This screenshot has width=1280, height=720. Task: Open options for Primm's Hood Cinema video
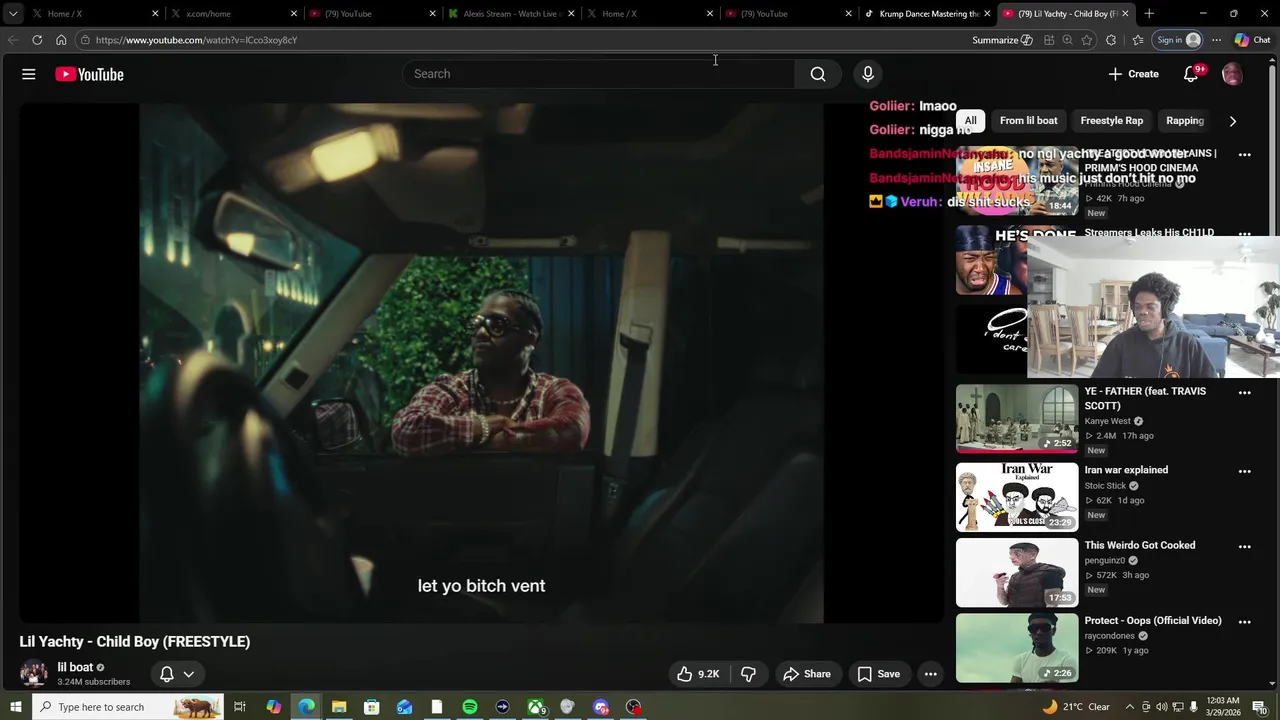tap(1245, 155)
